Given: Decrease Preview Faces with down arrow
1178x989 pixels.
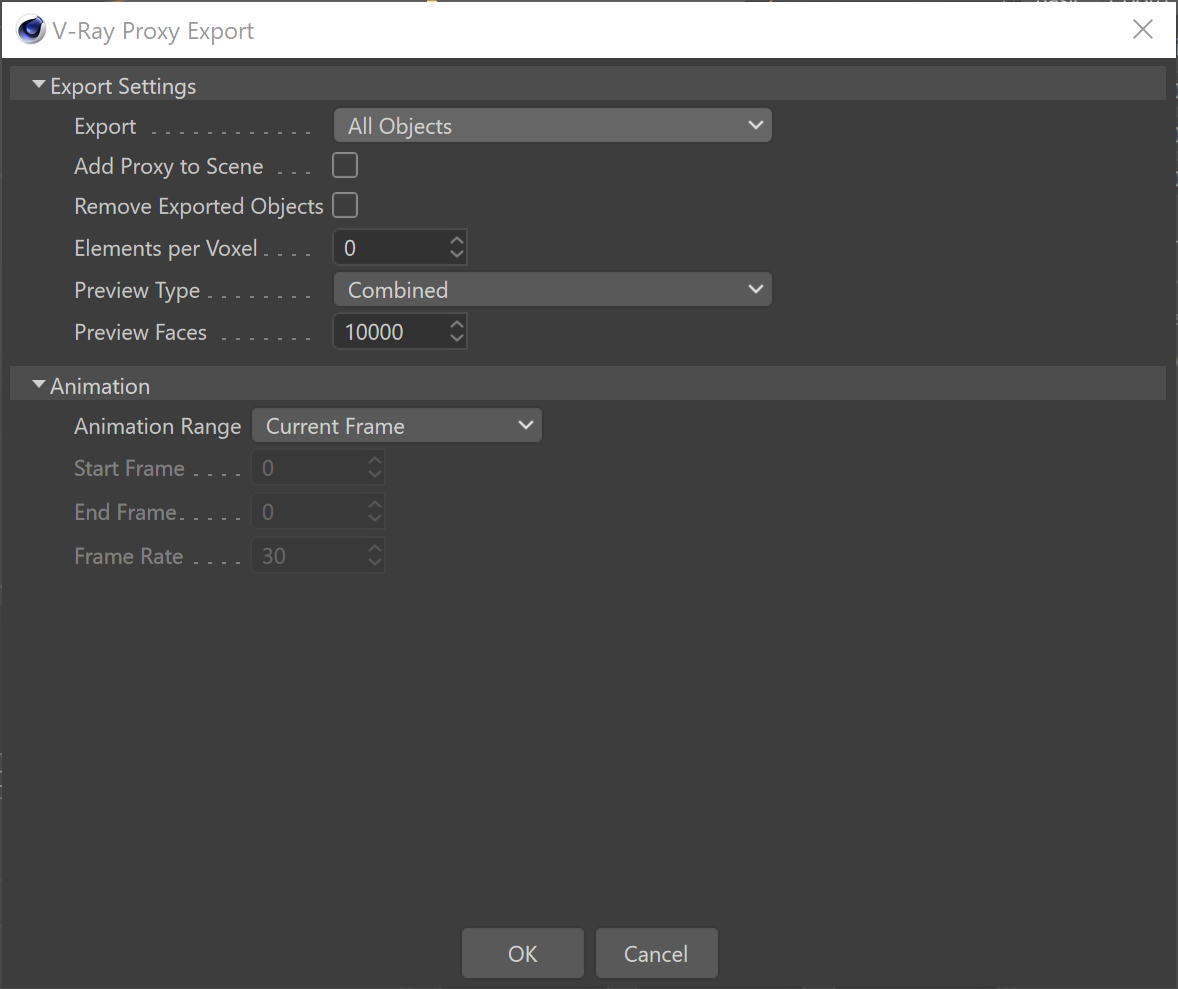Looking at the screenshot, I should pos(457,338).
